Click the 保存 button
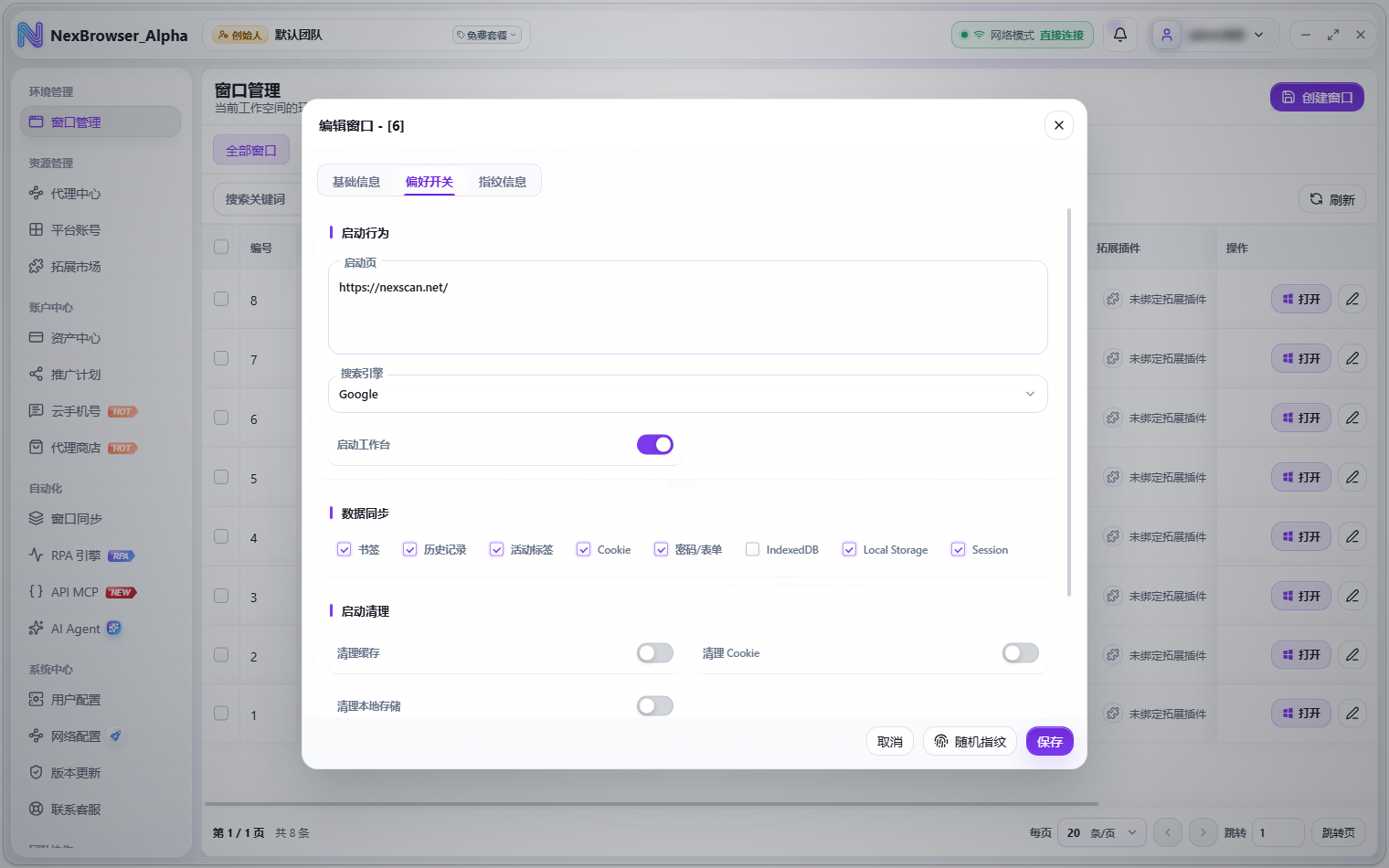This screenshot has width=1389, height=868. pos(1049,741)
